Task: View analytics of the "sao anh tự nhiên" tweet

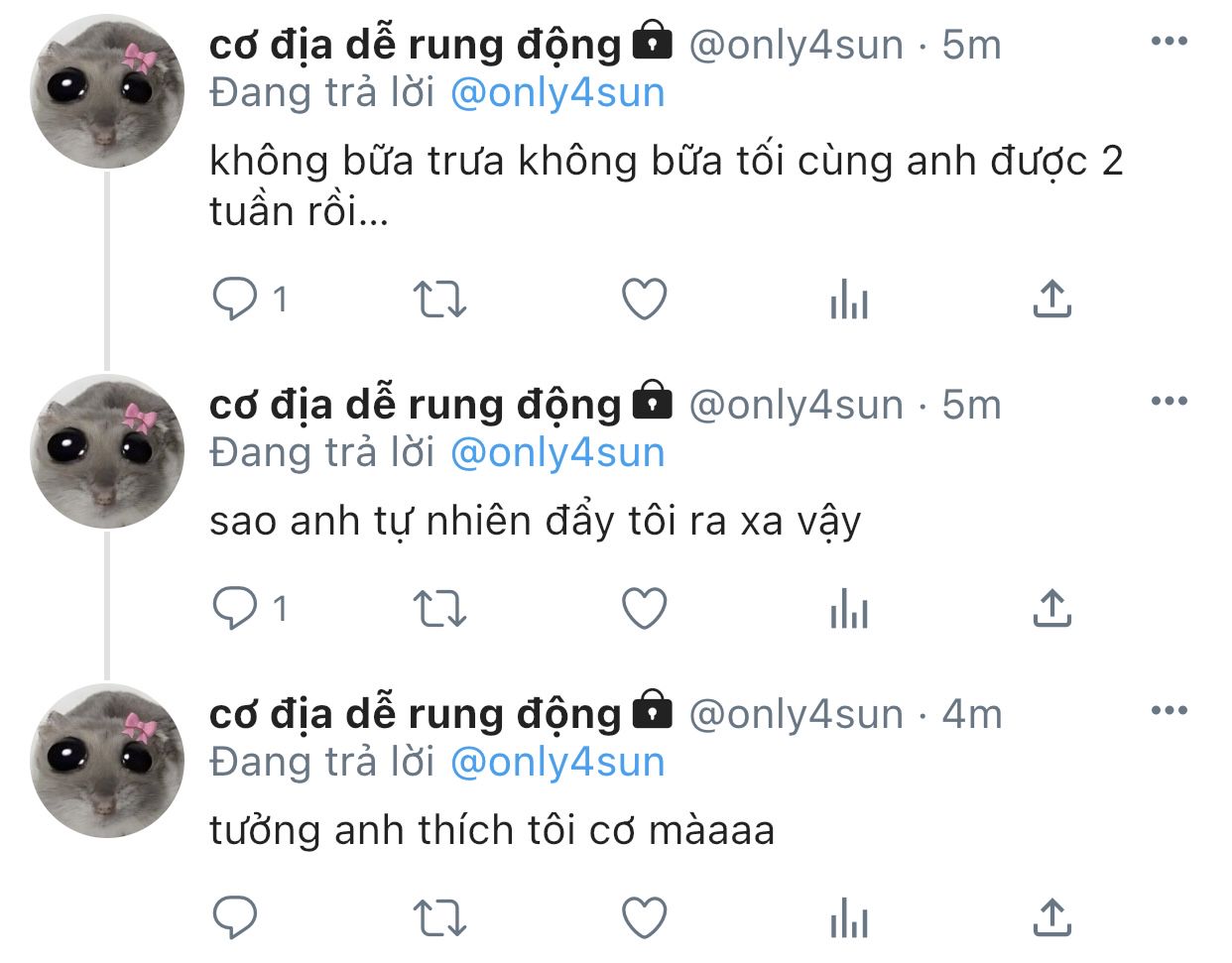Action: pos(849,608)
